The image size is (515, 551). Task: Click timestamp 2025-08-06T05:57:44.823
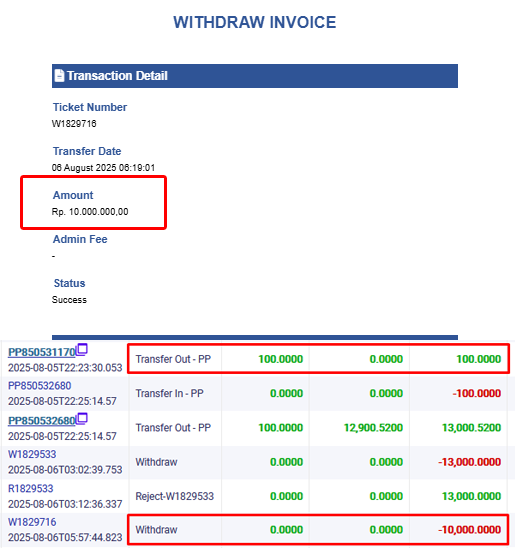click(x=65, y=538)
